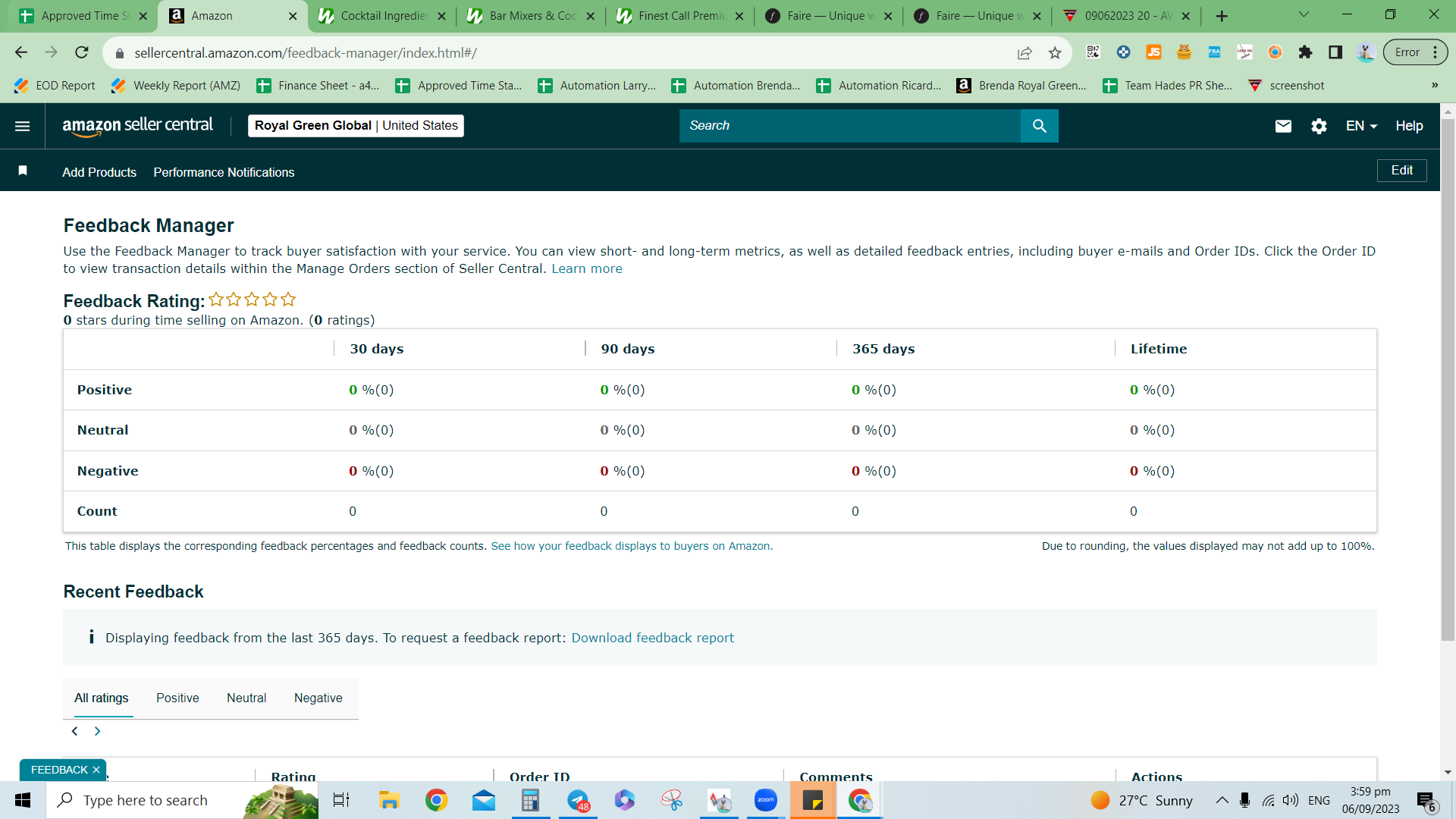Screen dimensions: 1456x819
Task: Open buyer messages envelope icon
Action: tap(1283, 126)
